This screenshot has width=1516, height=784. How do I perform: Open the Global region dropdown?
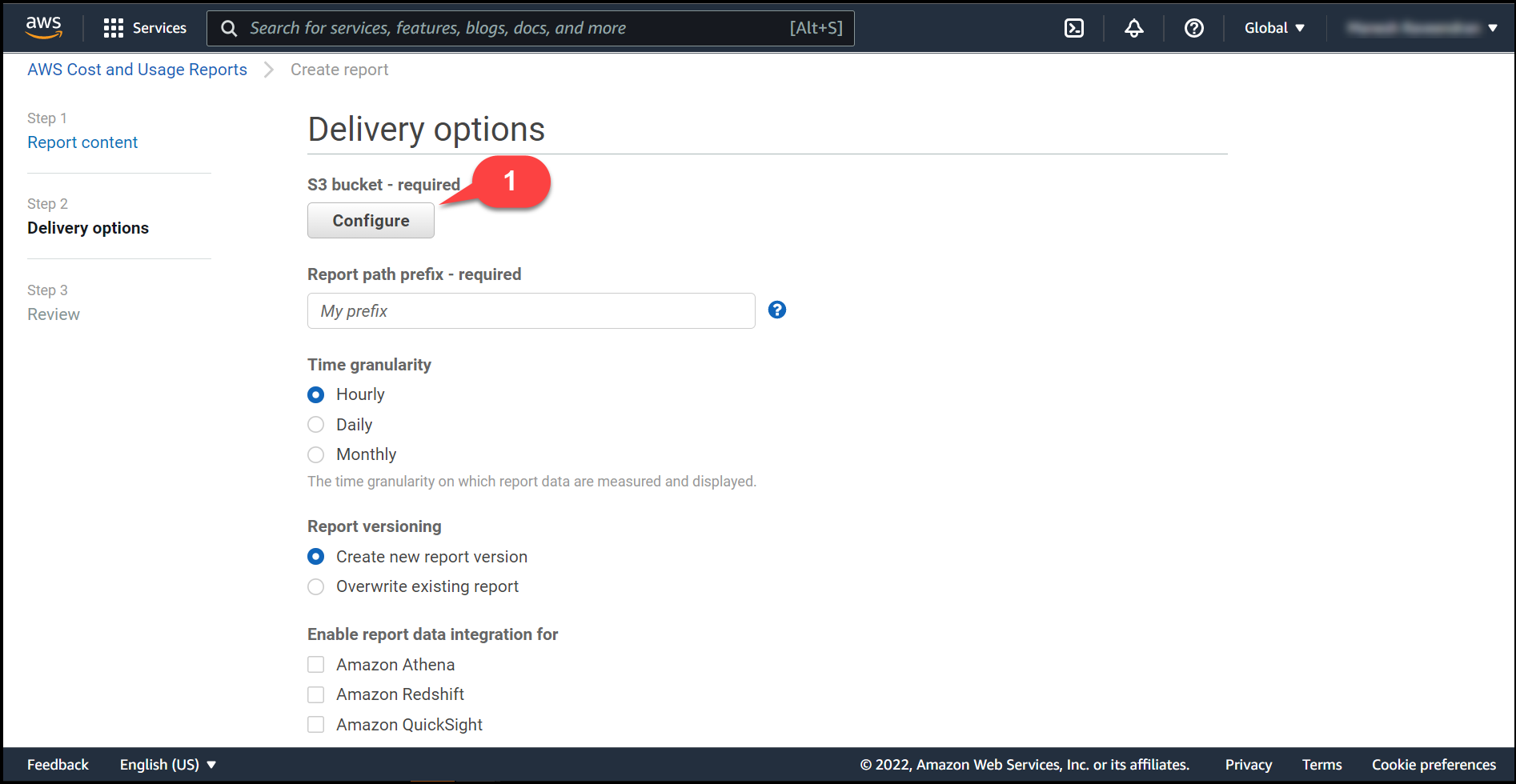(1274, 28)
